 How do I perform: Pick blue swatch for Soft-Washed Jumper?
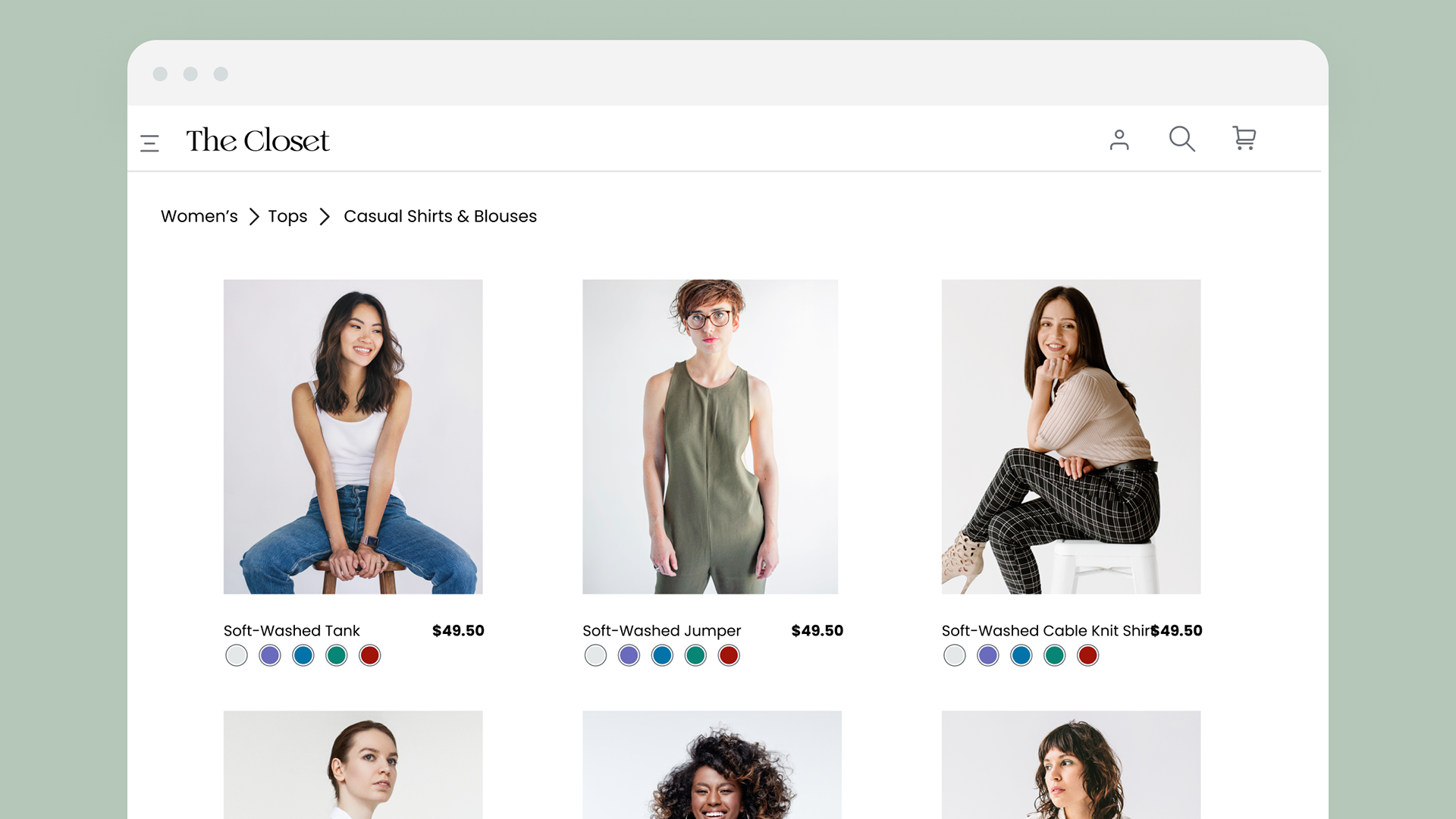[x=662, y=655]
